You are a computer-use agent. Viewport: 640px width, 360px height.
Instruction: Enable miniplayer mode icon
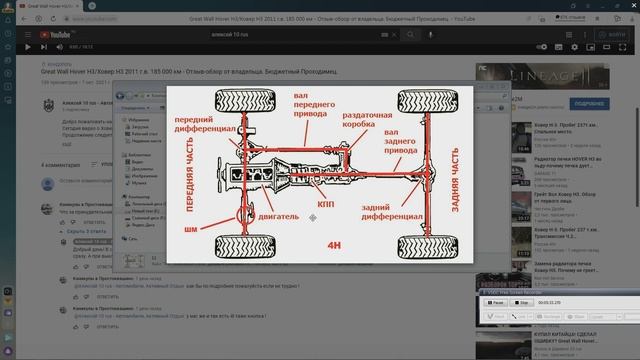(590, 47)
